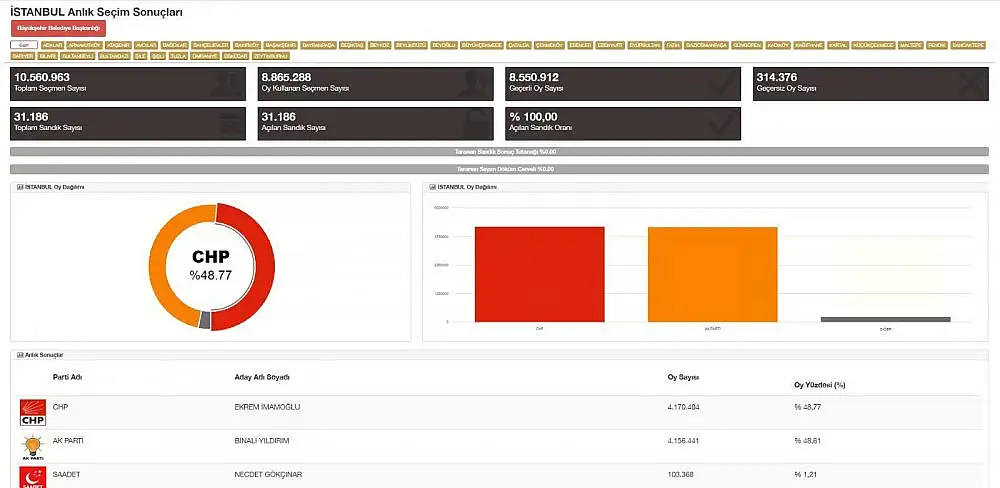Click the person icon on Toplam Seçmen Sayısı card
Image resolution: width=1000 pixels, height=488 pixels.
226,84
